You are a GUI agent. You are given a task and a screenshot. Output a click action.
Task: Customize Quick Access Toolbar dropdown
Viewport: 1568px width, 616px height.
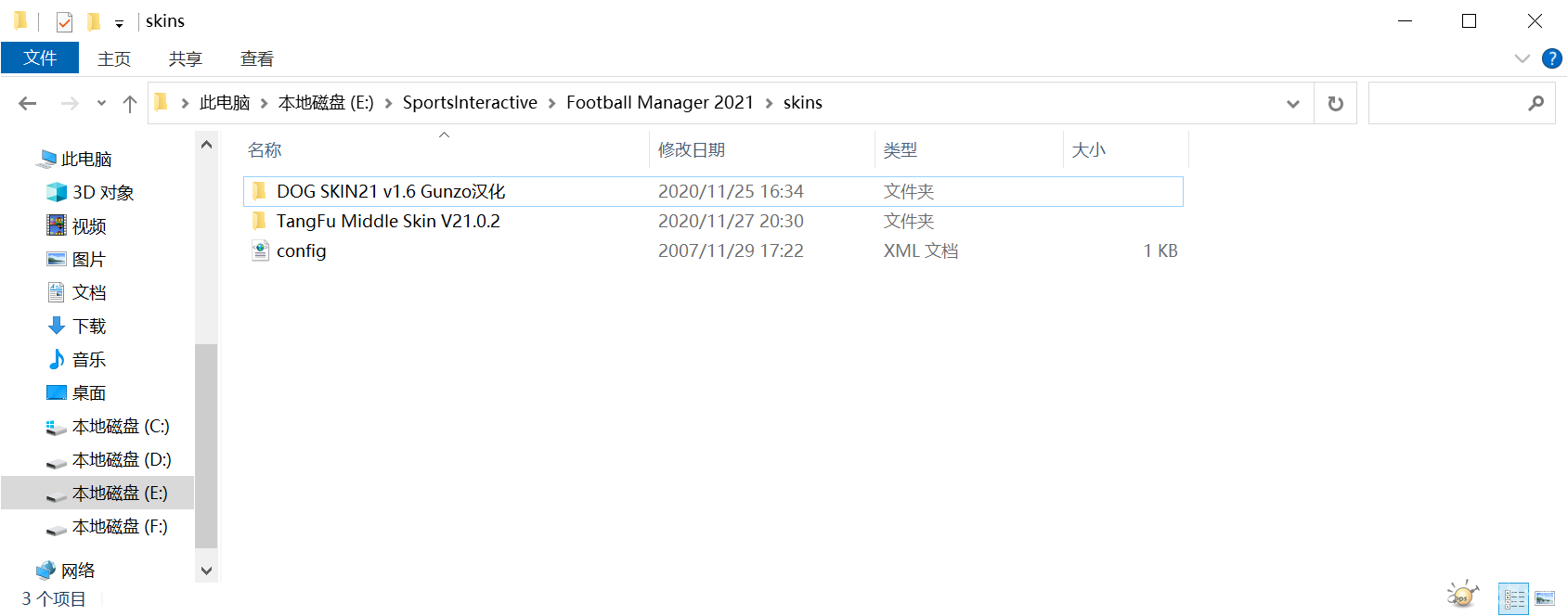119,23
